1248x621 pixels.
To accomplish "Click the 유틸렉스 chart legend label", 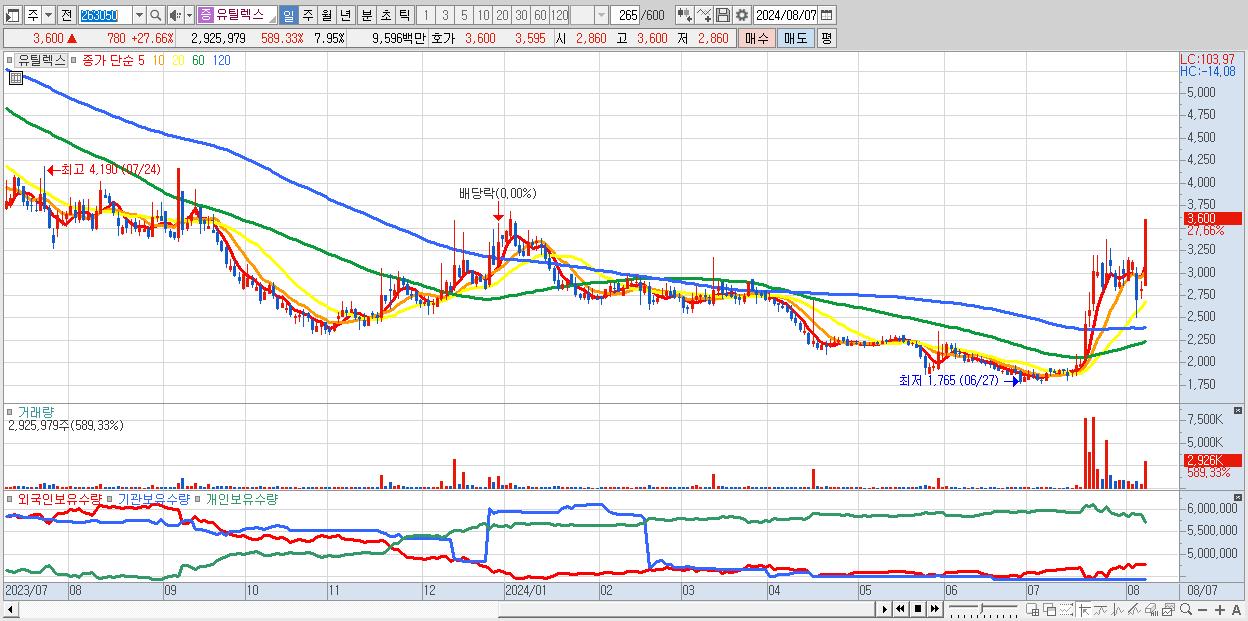I will click(41, 60).
